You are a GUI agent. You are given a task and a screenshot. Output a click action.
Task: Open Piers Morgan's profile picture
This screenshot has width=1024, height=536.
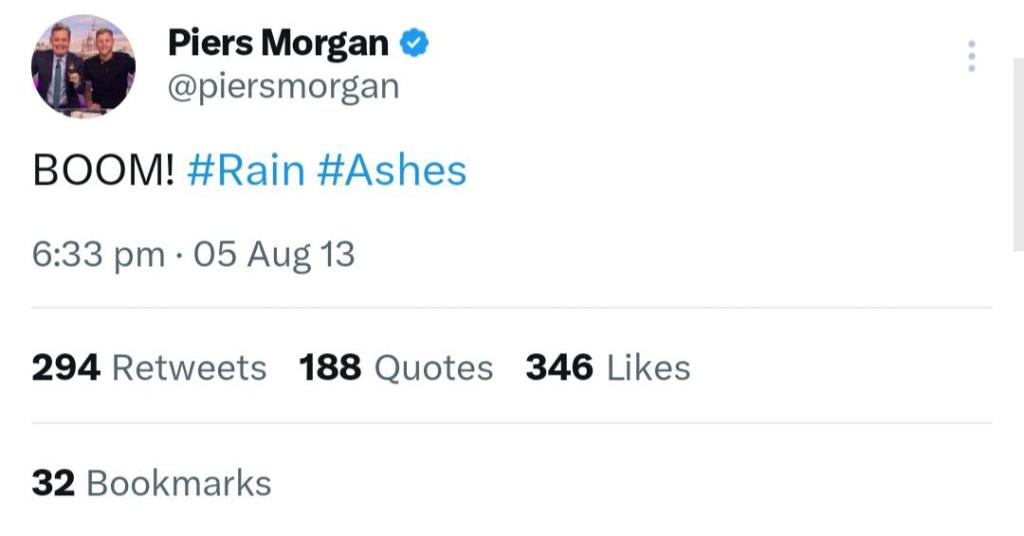83,67
